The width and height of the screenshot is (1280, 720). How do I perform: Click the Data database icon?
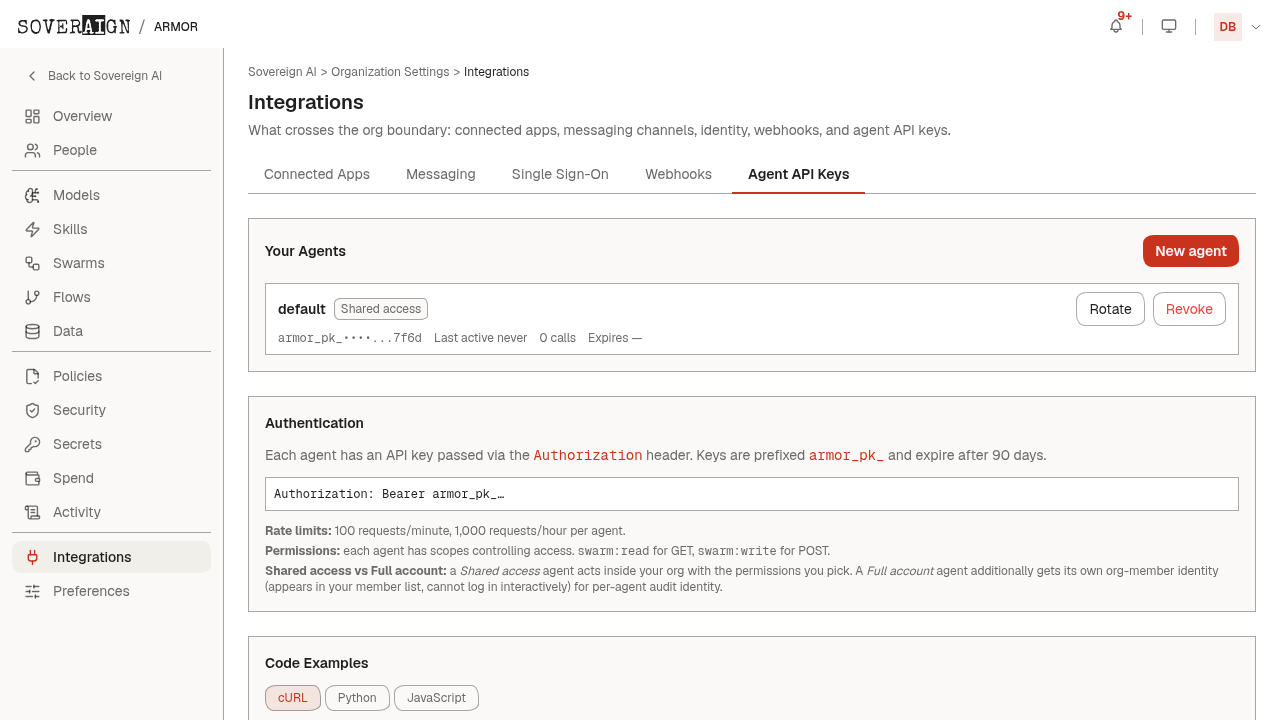point(33,331)
